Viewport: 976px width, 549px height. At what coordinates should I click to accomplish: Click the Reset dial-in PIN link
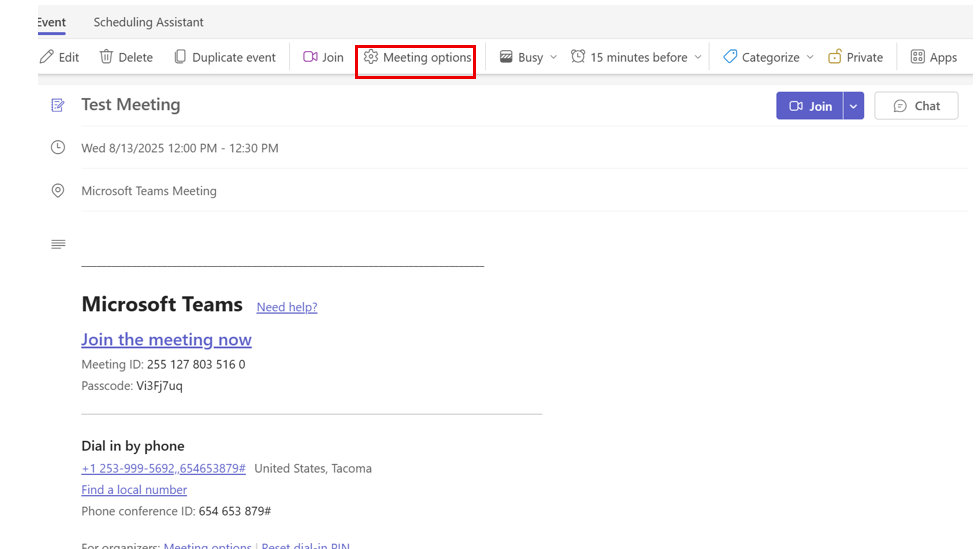click(306, 545)
